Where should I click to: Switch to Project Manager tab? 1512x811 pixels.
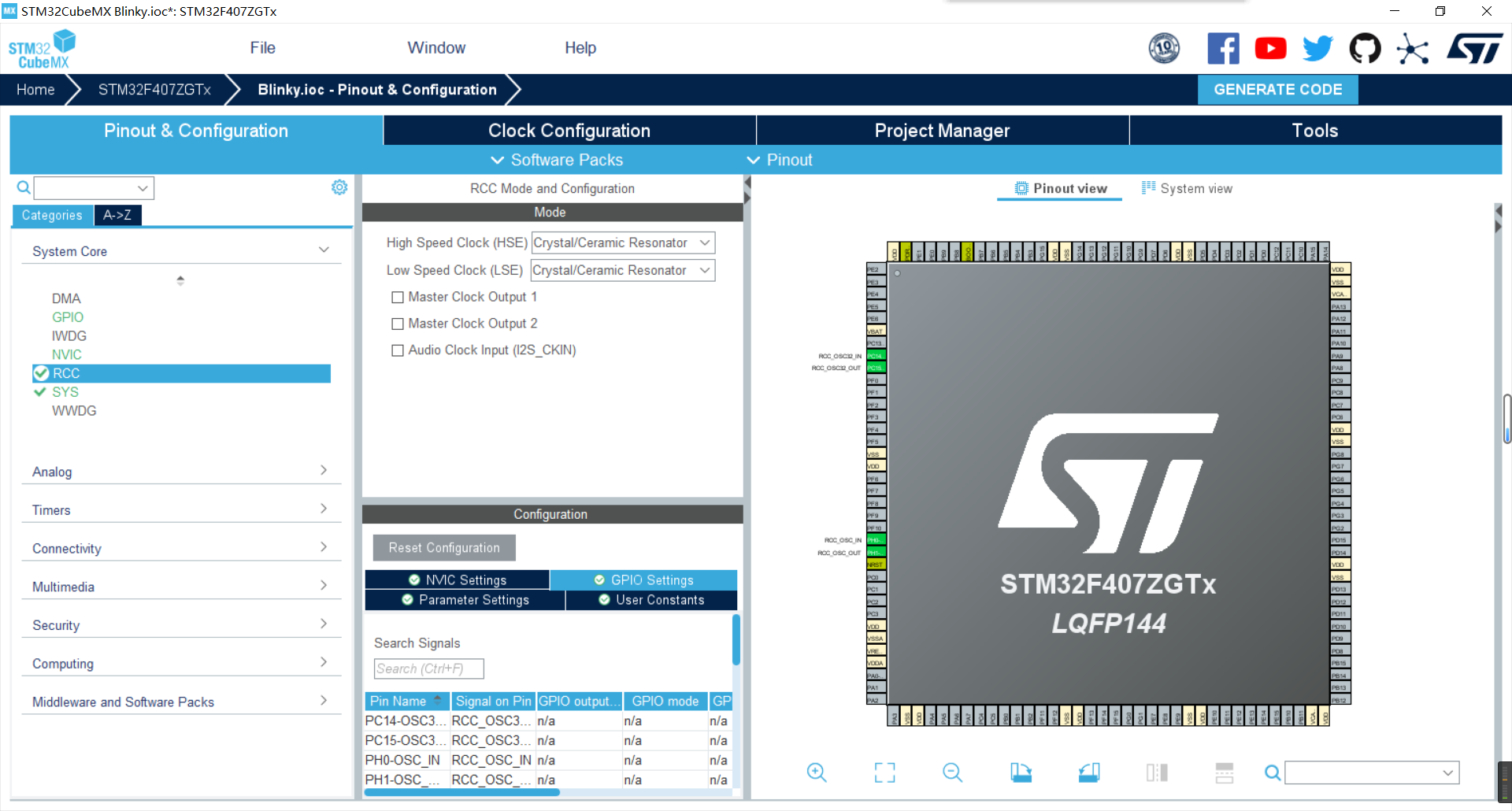(x=942, y=131)
